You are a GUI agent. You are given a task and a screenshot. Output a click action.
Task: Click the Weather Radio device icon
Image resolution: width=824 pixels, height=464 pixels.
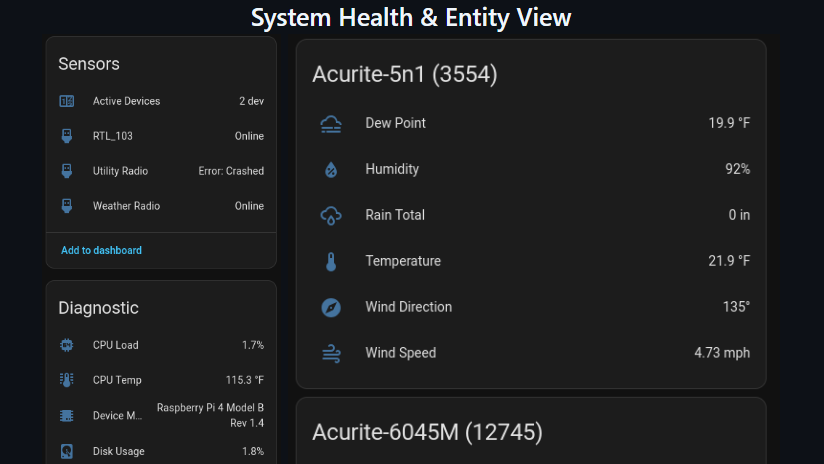point(67,206)
